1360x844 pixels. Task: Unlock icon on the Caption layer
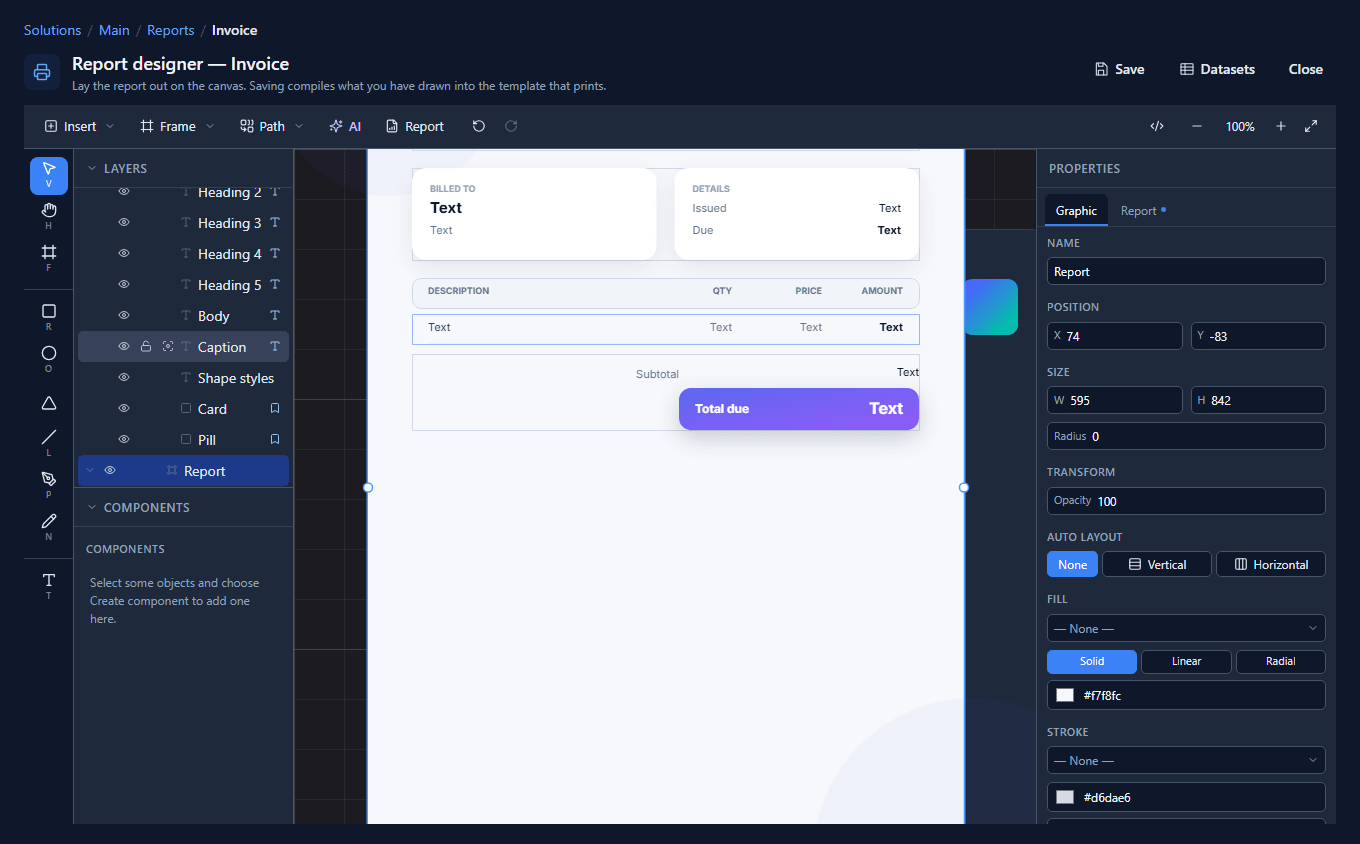click(146, 347)
